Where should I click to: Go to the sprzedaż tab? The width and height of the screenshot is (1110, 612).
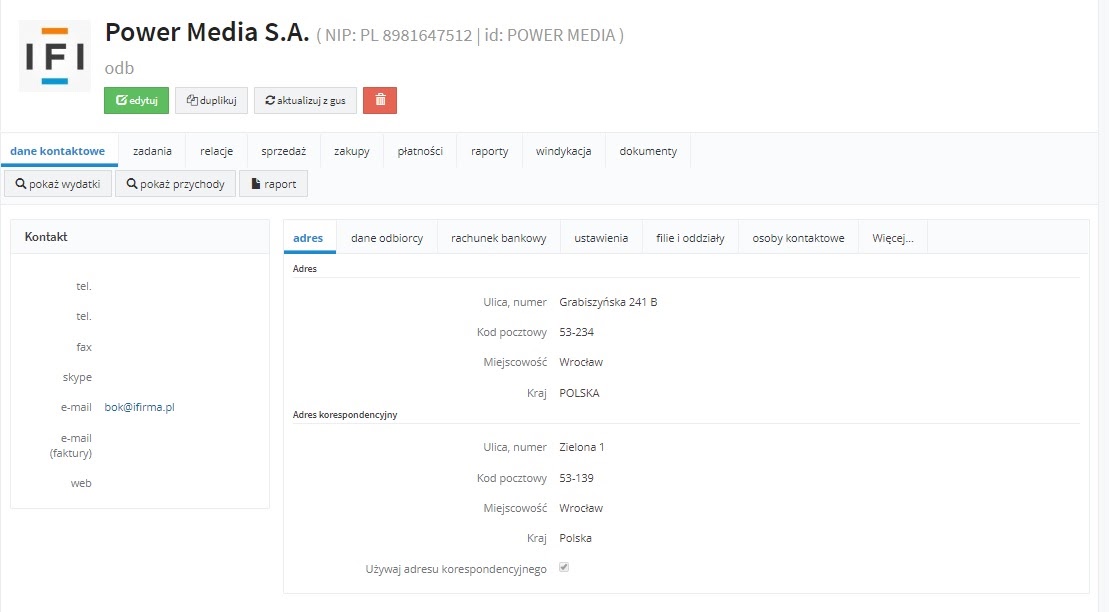click(283, 151)
